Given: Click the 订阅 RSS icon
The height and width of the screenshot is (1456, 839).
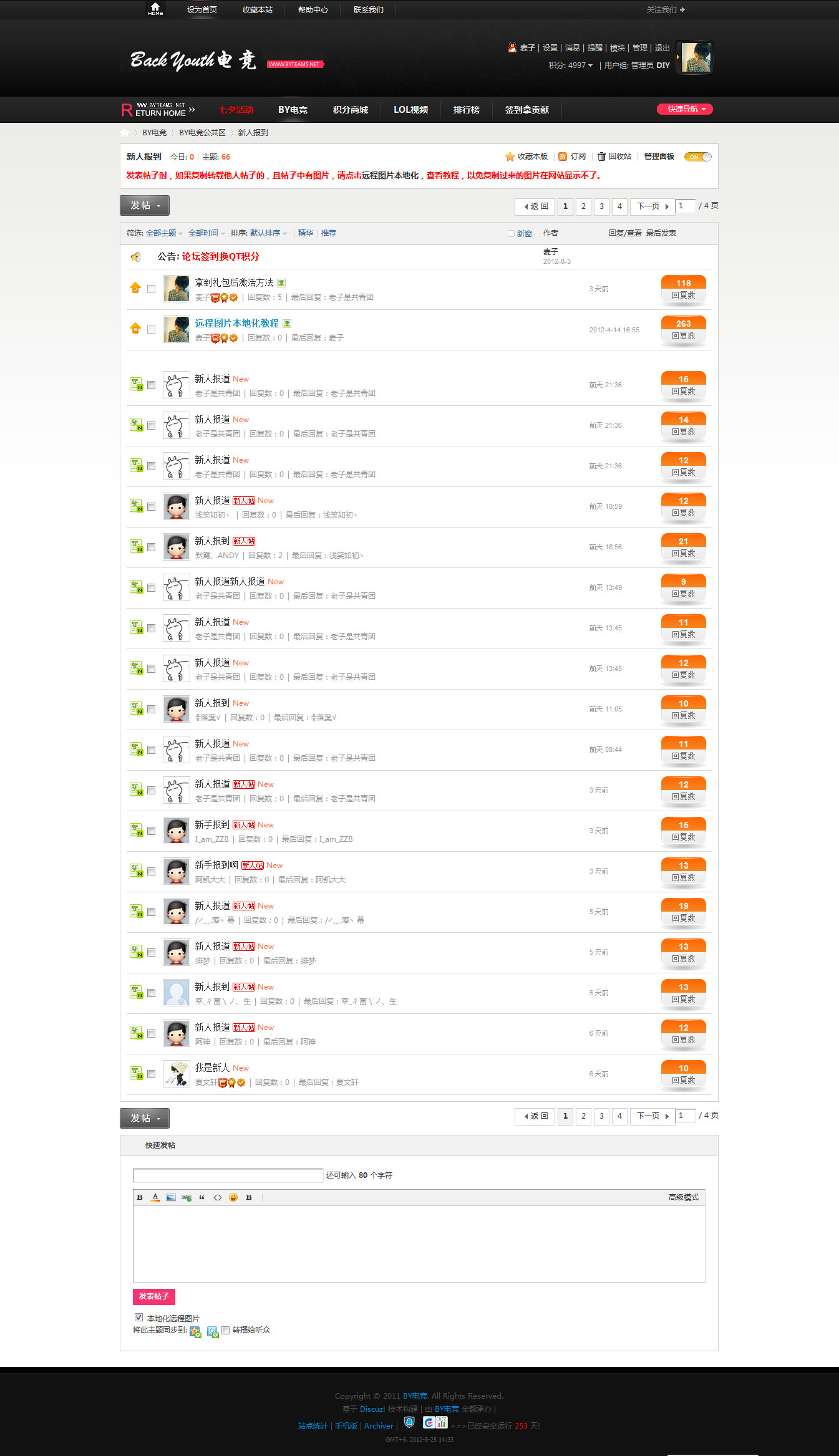Looking at the screenshot, I should point(563,157).
